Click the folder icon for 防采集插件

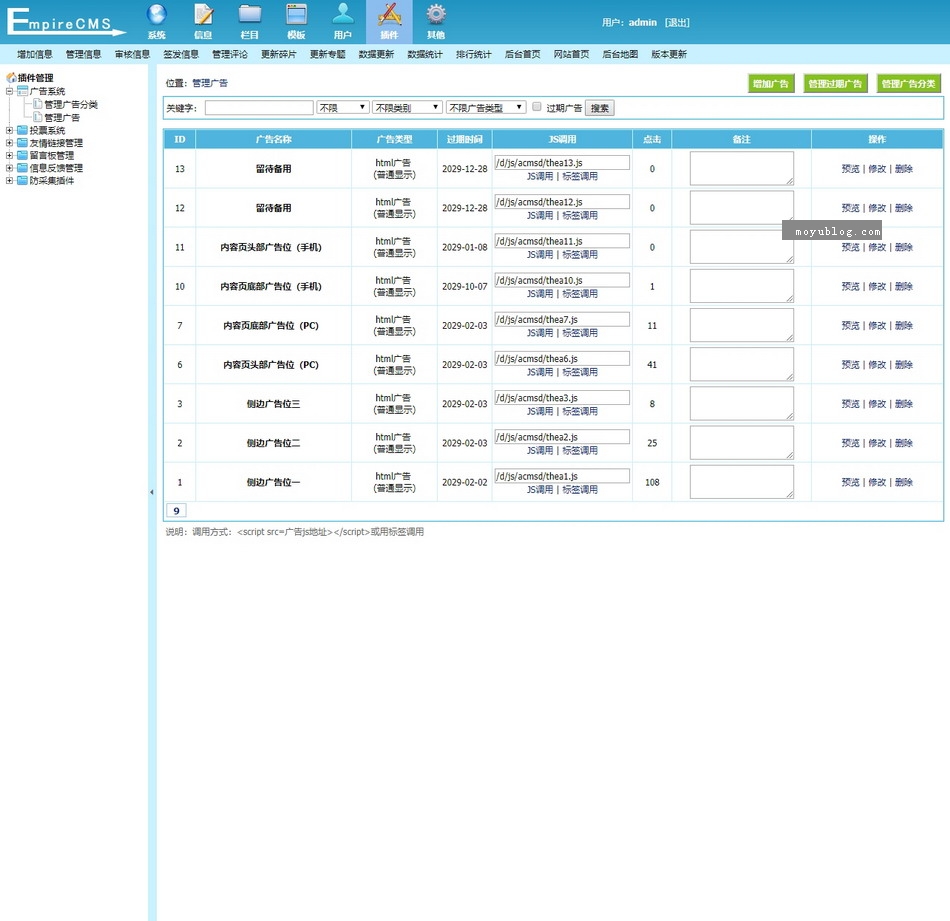22,181
